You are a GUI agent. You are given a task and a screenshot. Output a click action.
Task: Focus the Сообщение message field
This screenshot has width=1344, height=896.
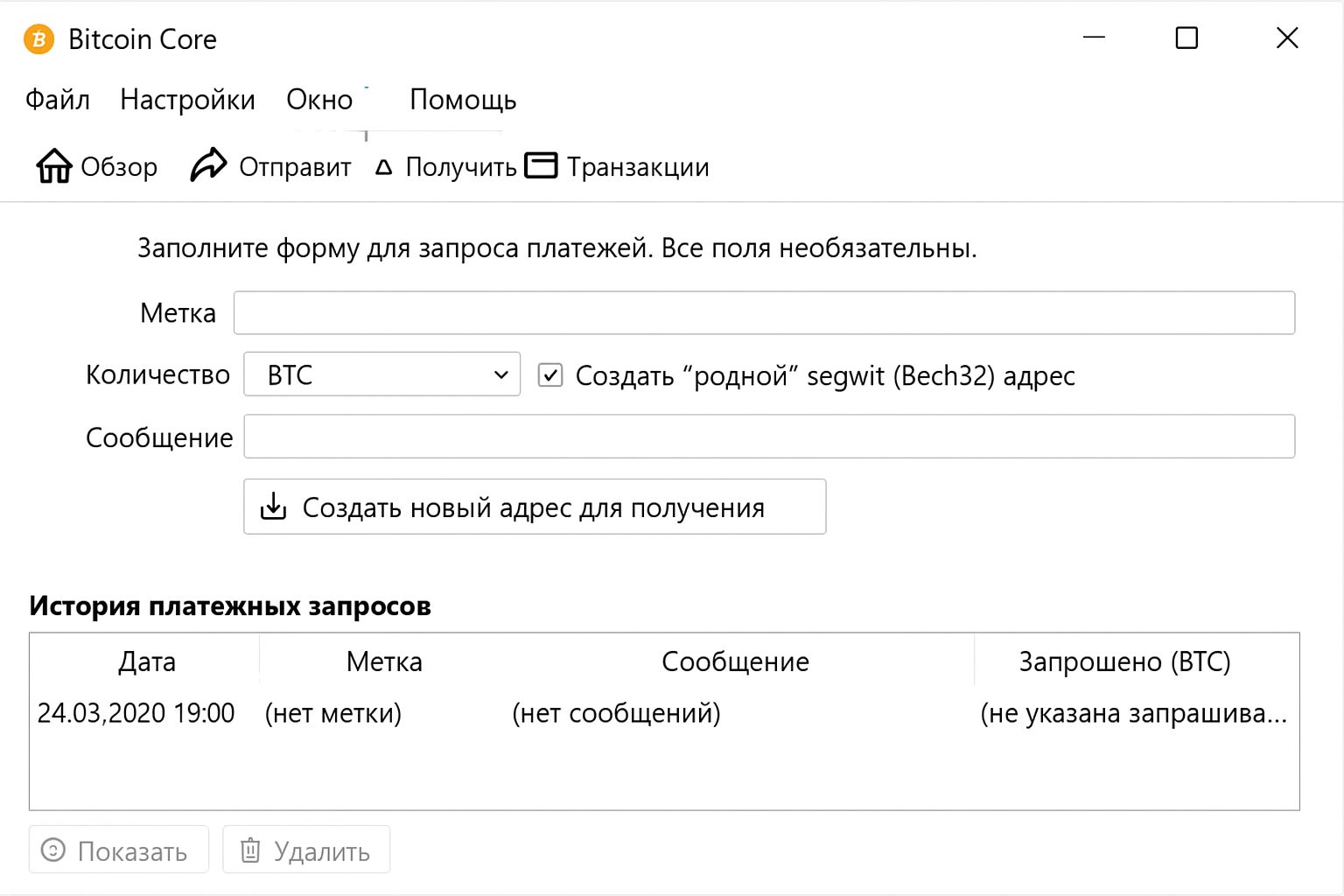[x=768, y=437]
